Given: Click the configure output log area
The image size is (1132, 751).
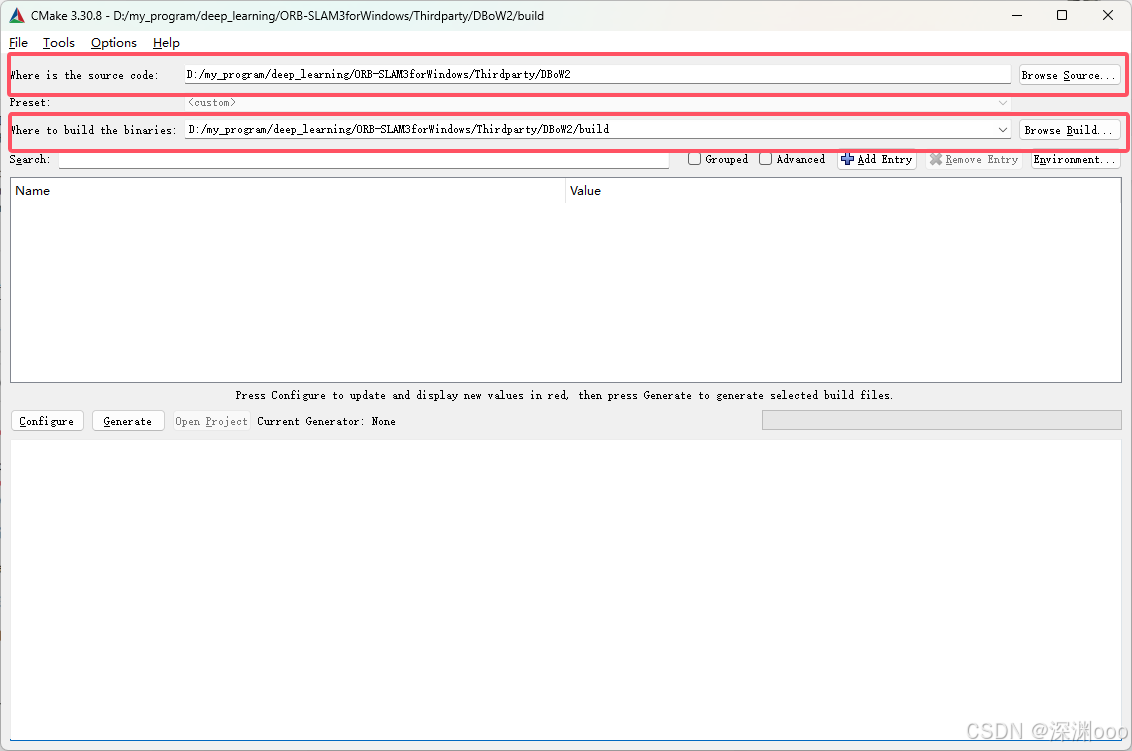Looking at the screenshot, I should tap(566, 590).
